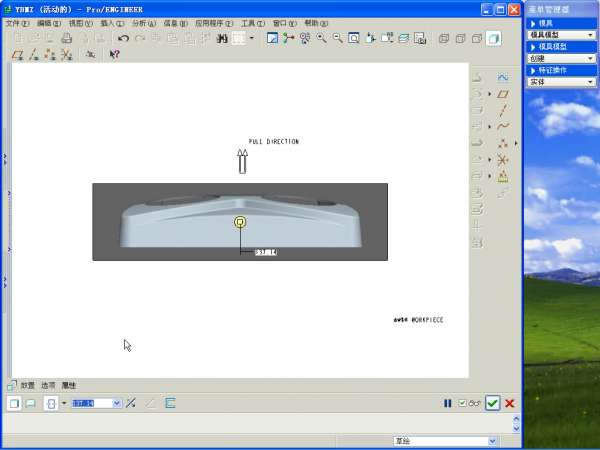Expand the datum point tool flyout arrow
This screenshot has width=600, height=450.
coord(516,143)
